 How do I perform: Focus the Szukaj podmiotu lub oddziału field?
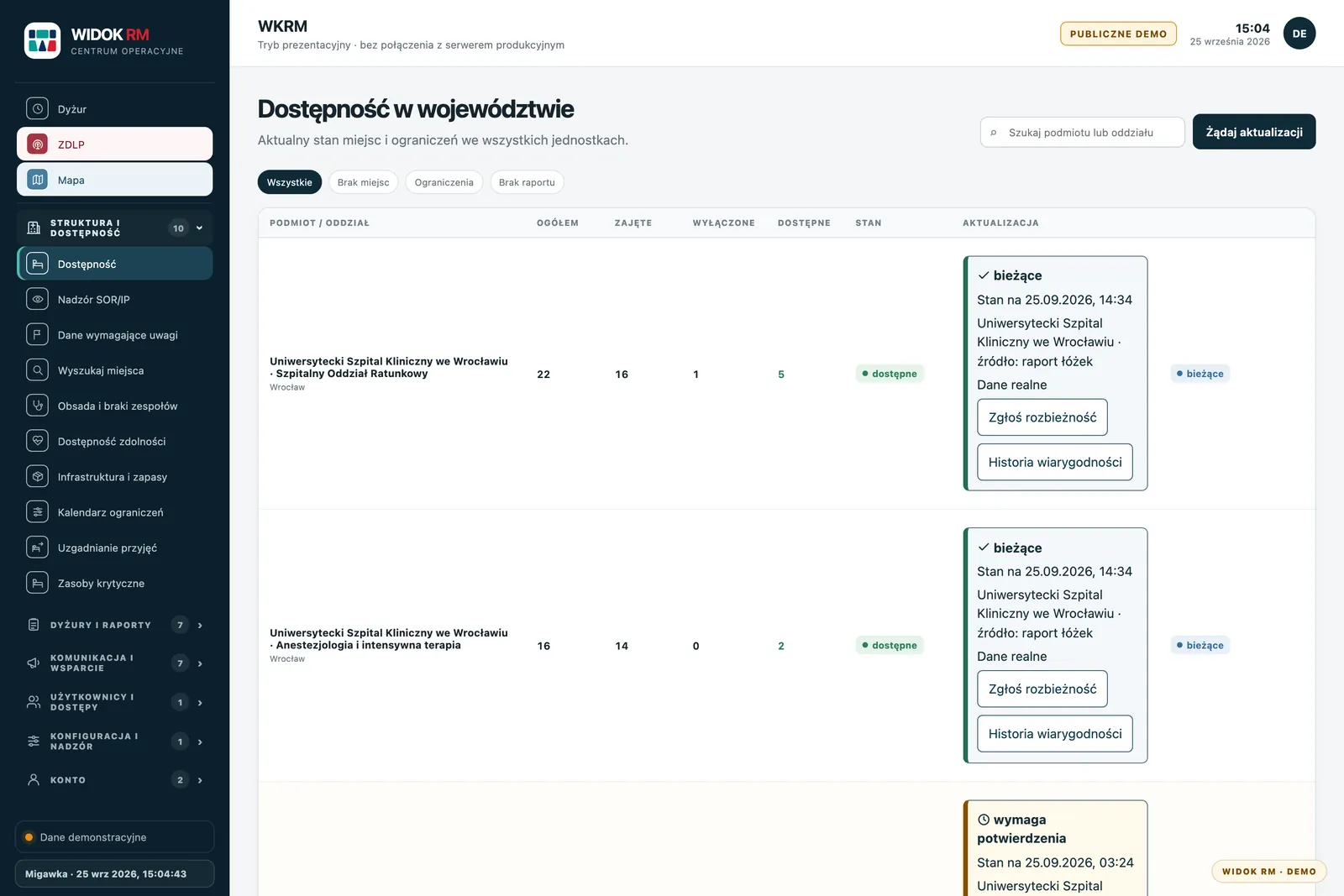(x=1082, y=132)
